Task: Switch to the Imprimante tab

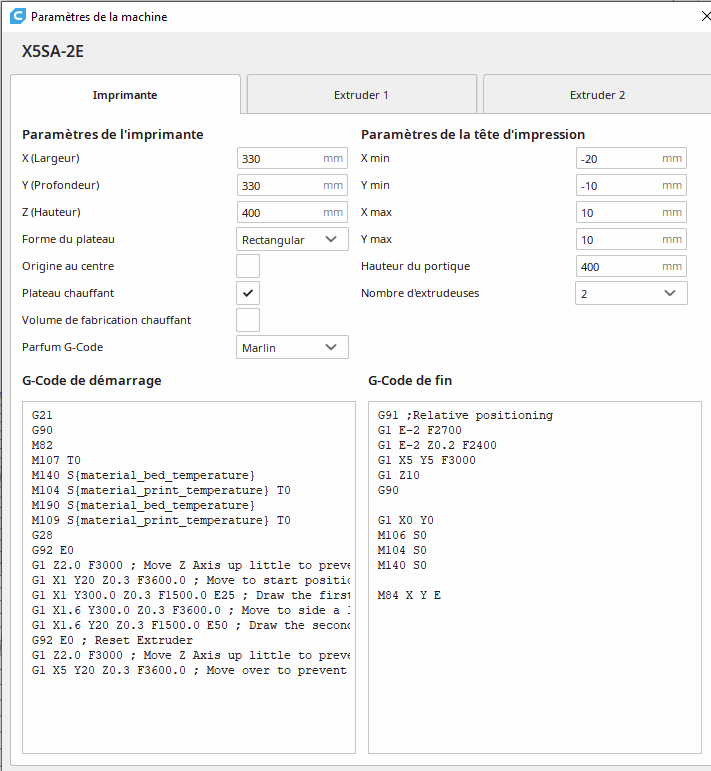Action: tap(125, 94)
